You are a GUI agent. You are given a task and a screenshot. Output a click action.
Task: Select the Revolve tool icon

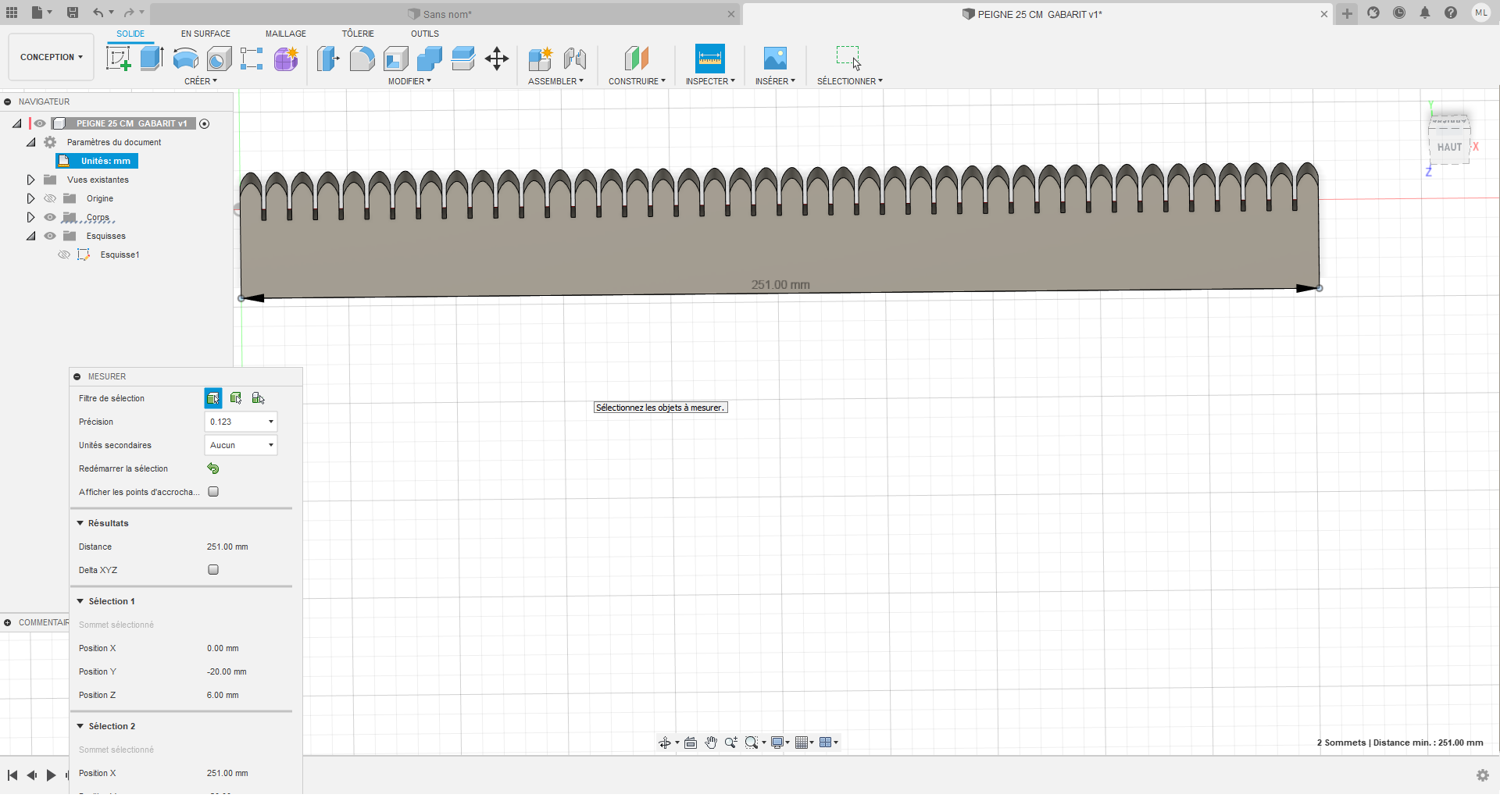tap(185, 59)
